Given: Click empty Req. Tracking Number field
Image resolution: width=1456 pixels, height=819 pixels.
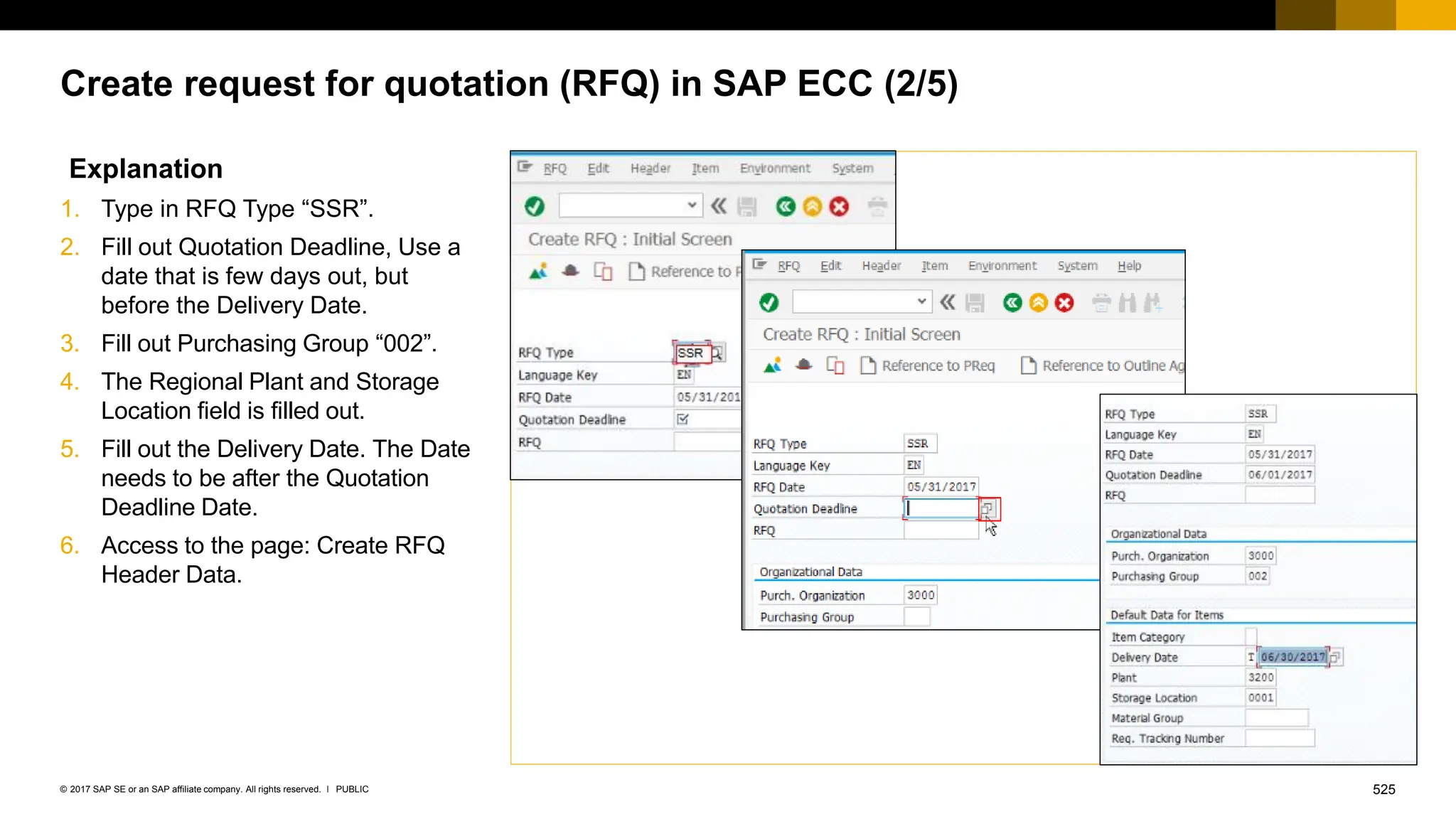Looking at the screenshot, I should tap(1280, 739).
